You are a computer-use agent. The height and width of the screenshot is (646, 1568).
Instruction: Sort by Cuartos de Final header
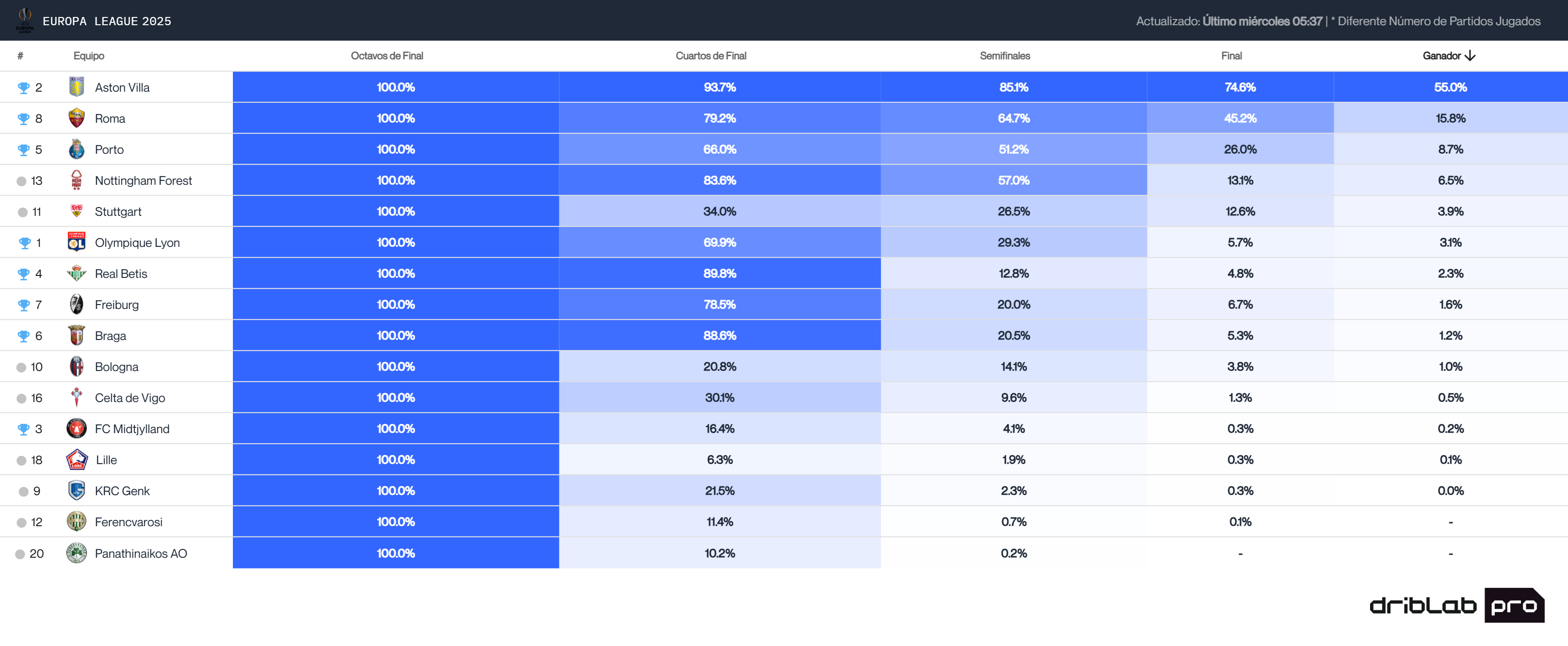[710, 55]
